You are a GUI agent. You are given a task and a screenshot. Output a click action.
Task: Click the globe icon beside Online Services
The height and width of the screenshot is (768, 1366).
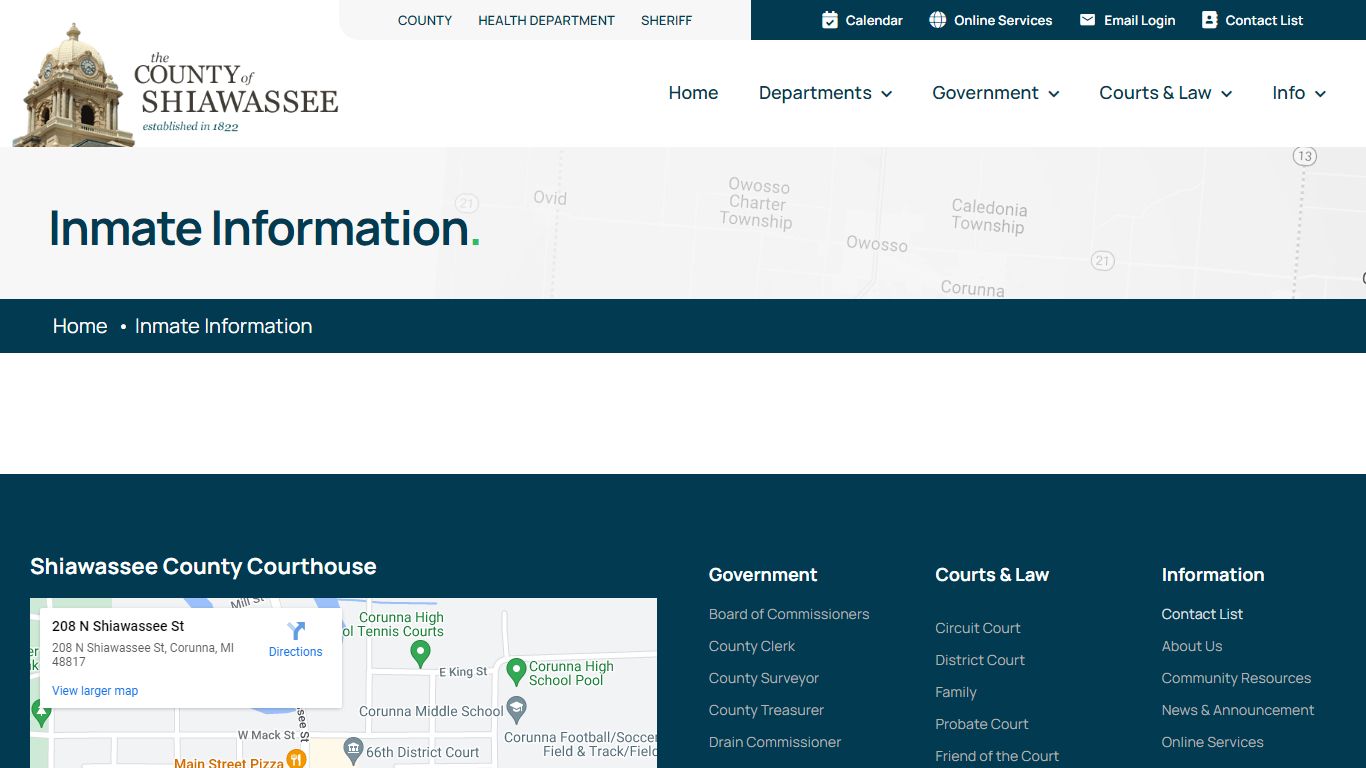pos(938,20)
